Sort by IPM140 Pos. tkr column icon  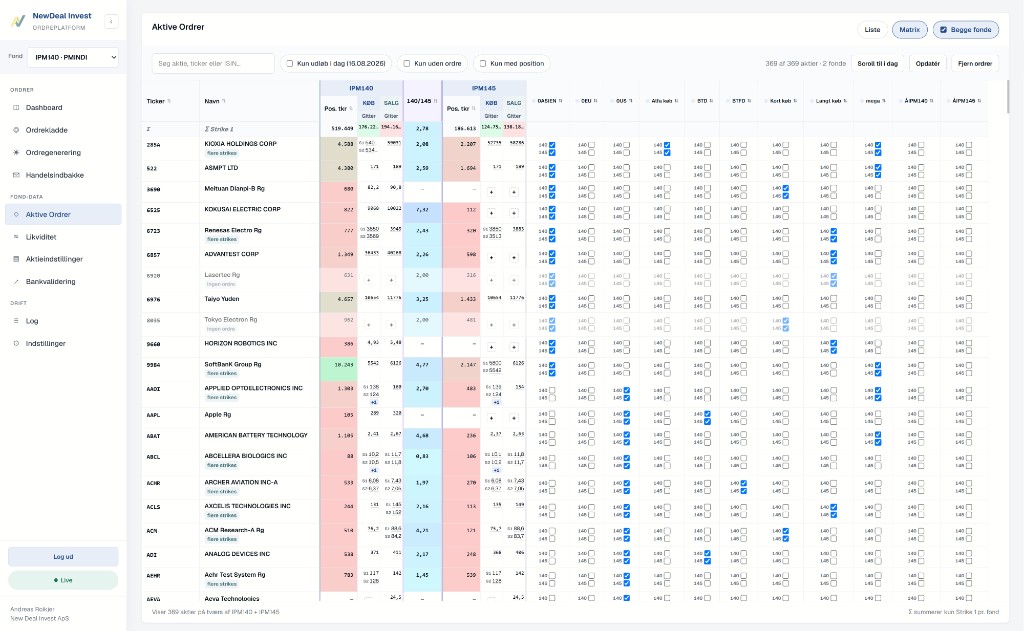[x=351, y=108]
